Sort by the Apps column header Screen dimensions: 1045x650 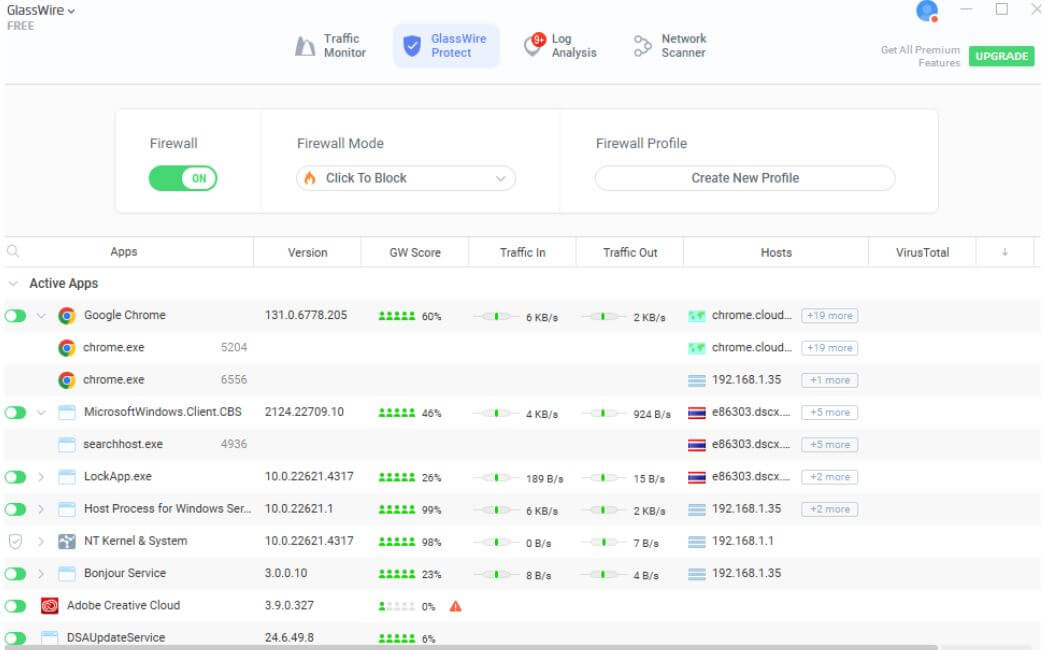124,252
